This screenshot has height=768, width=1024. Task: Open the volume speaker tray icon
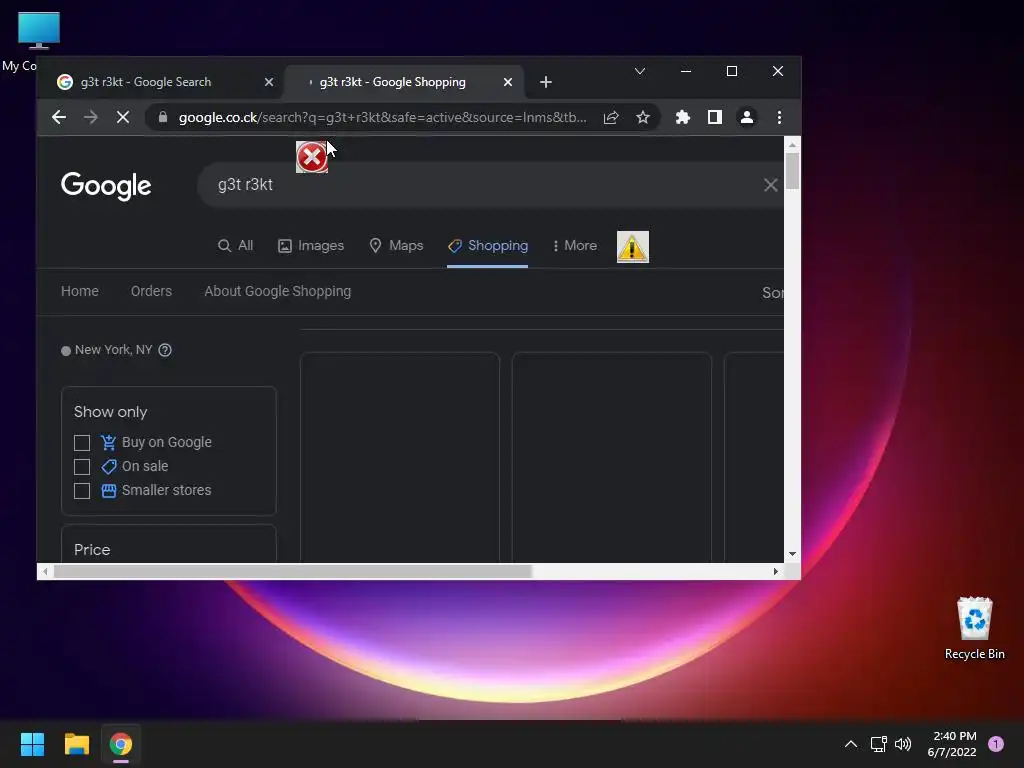coord(903,744)
